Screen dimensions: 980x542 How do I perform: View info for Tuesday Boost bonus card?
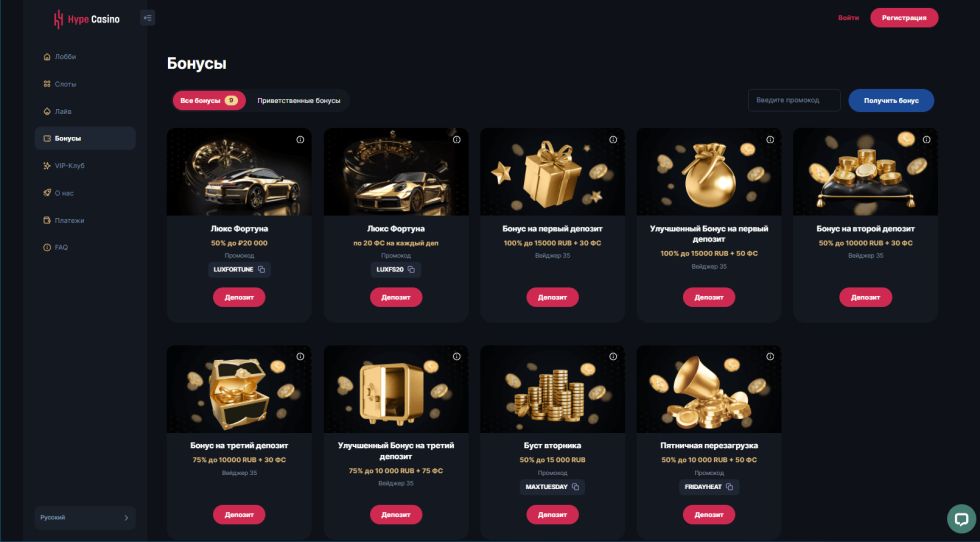coord(613,356)
